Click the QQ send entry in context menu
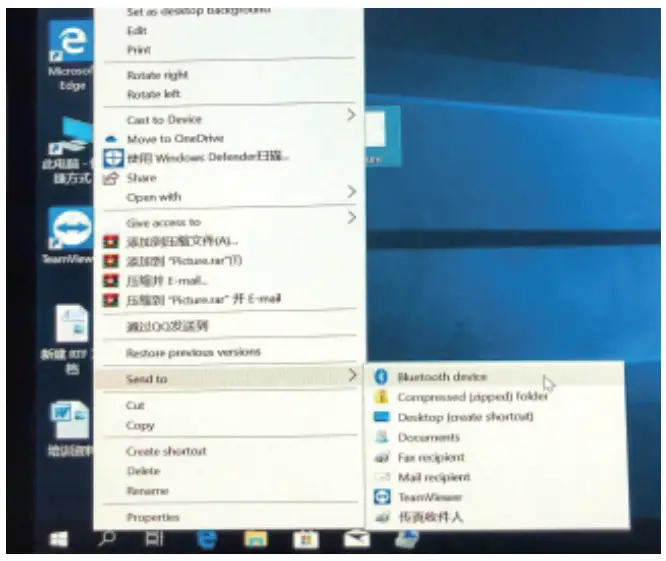The image size is (666, 561). (x=167, y=326)
